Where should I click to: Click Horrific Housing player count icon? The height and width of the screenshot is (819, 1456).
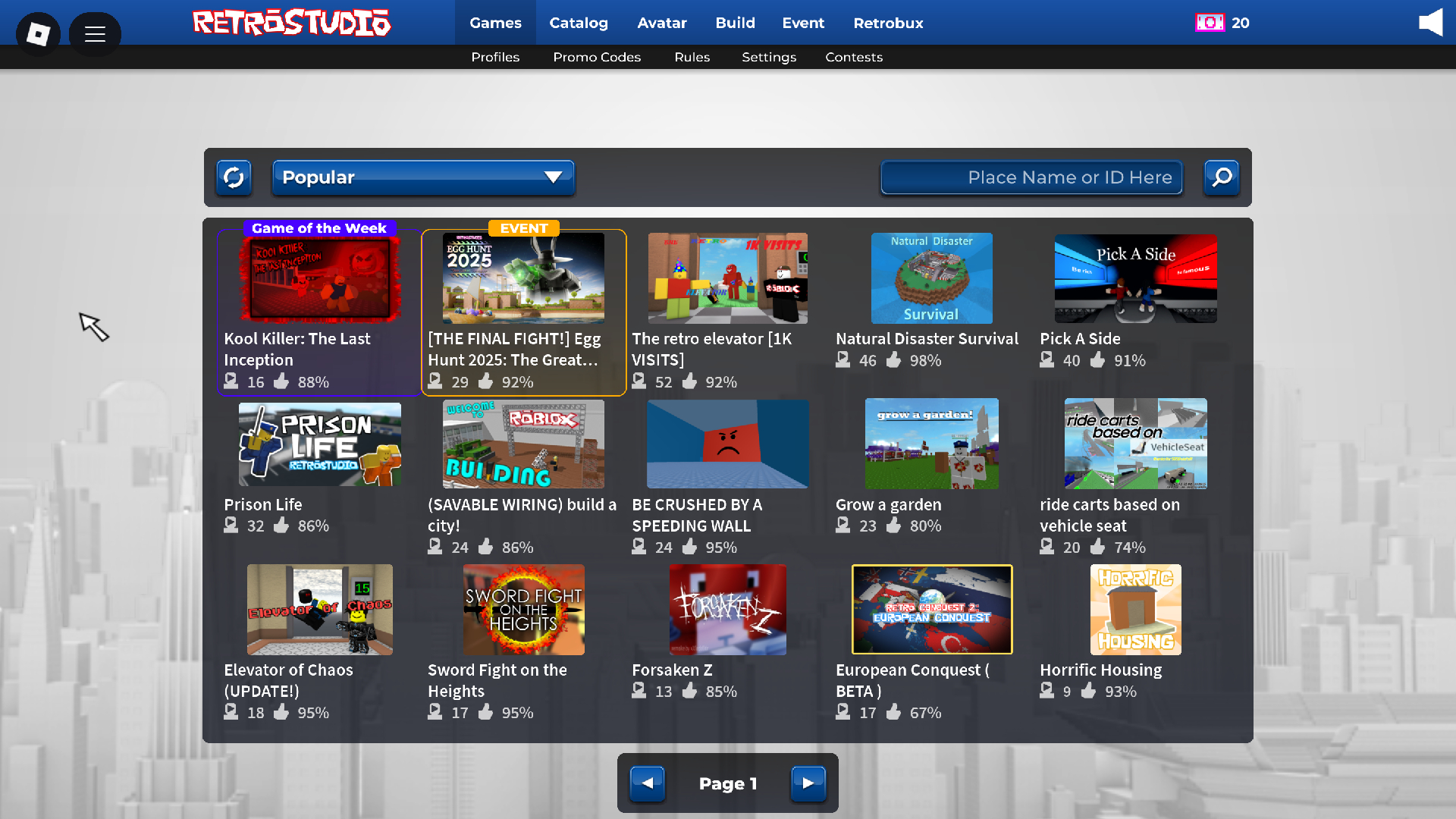[1047, 690]
